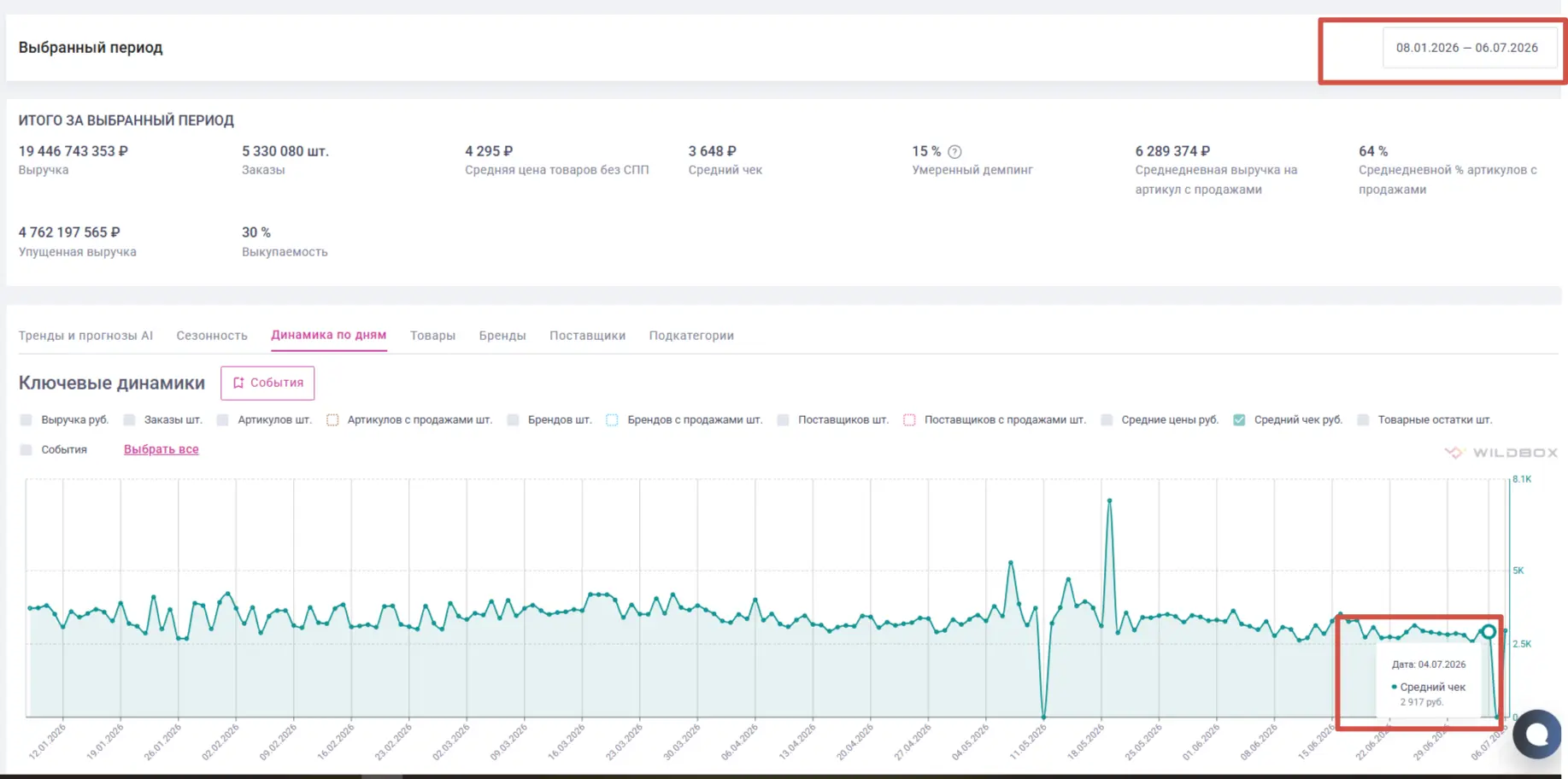Enable the Брендов с продажами шт. checkbox
This screenshot has width=1568, height=779.
pos(612,419)
